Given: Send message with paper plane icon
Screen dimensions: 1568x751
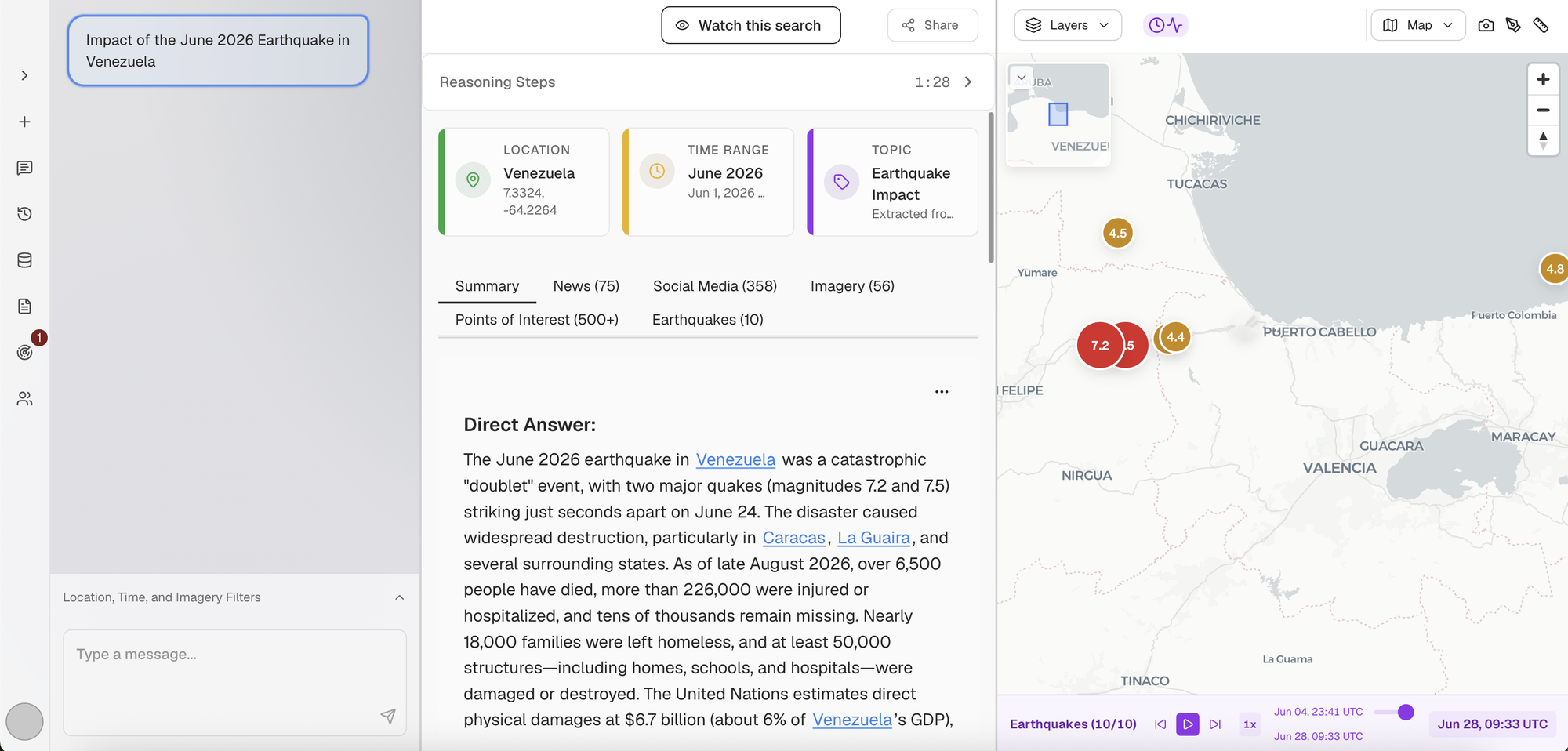Looking at the screenshot, I should pyautogui.click(x=388, y=716).
